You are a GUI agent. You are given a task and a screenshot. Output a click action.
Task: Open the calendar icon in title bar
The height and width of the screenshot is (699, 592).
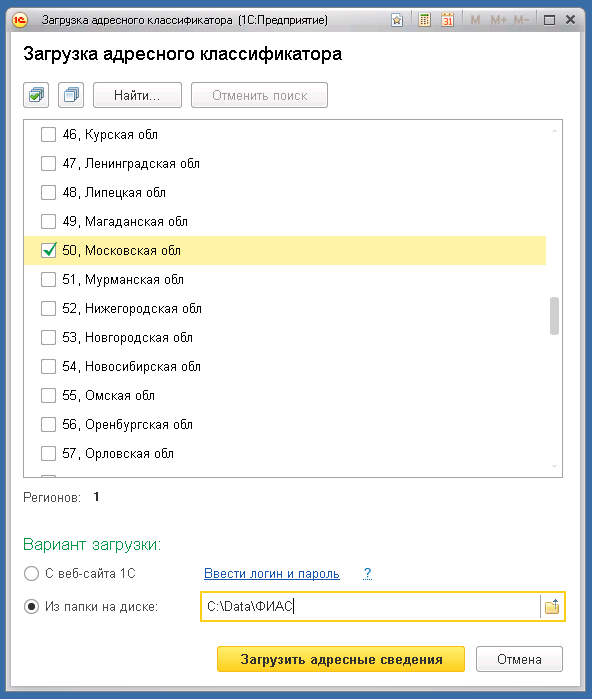coord(447,20)
